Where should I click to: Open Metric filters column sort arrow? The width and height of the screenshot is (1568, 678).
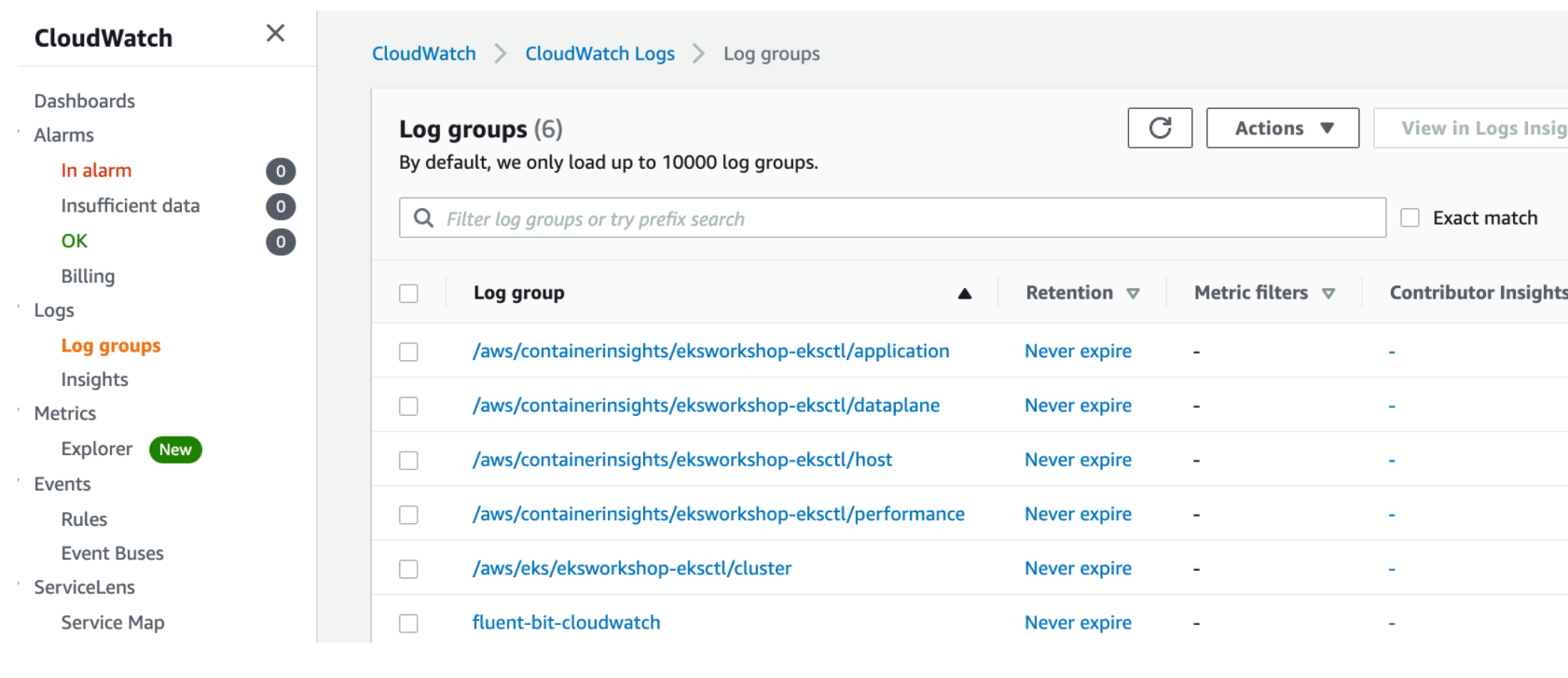tap(1328, 294)
